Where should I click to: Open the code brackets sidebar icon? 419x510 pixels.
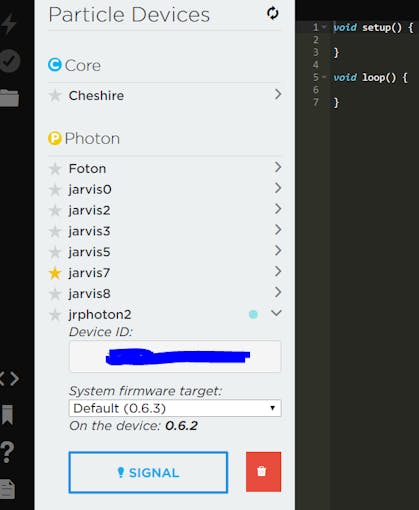(x=9, y=379)
